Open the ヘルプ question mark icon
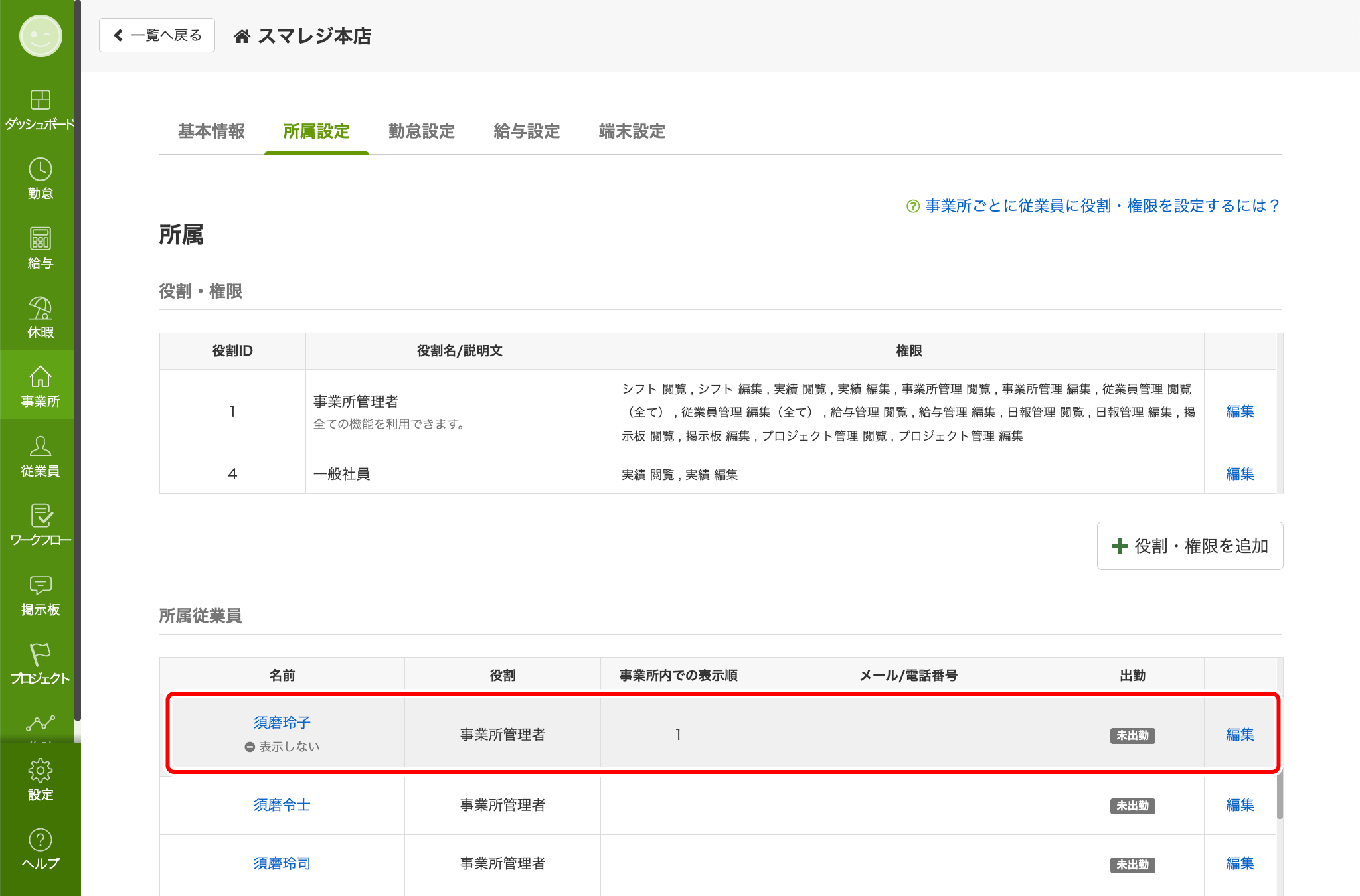The width and height of the screenshot is (1360, 896). 41,840
